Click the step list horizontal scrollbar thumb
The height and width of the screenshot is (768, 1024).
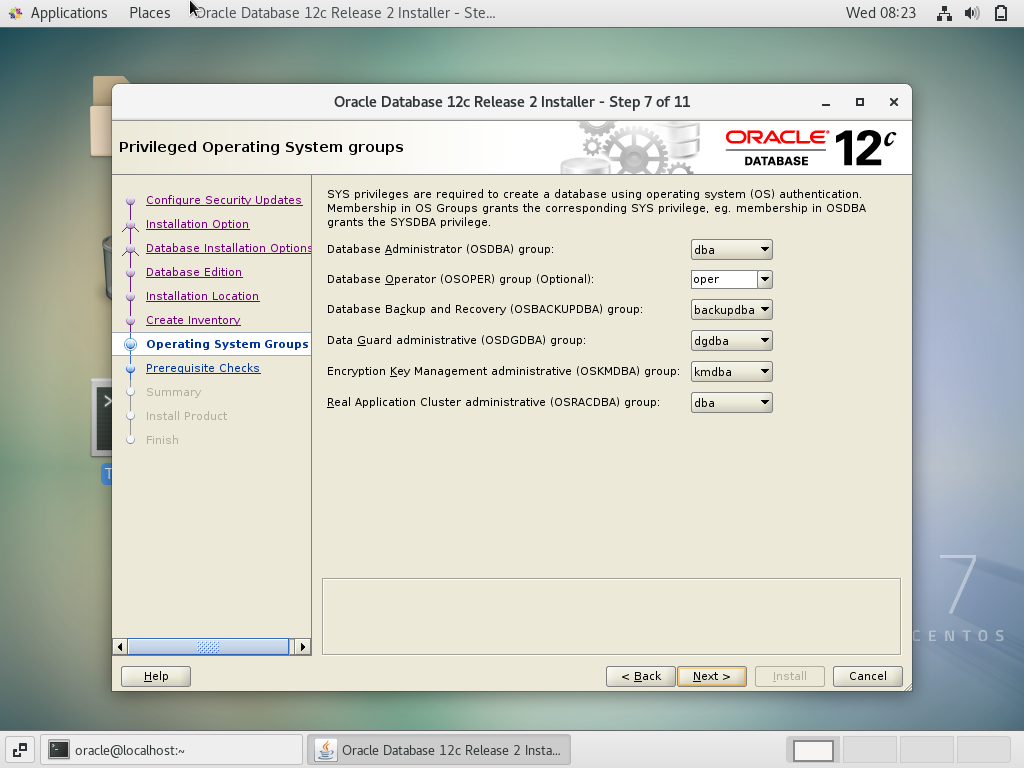click(208, 647)
